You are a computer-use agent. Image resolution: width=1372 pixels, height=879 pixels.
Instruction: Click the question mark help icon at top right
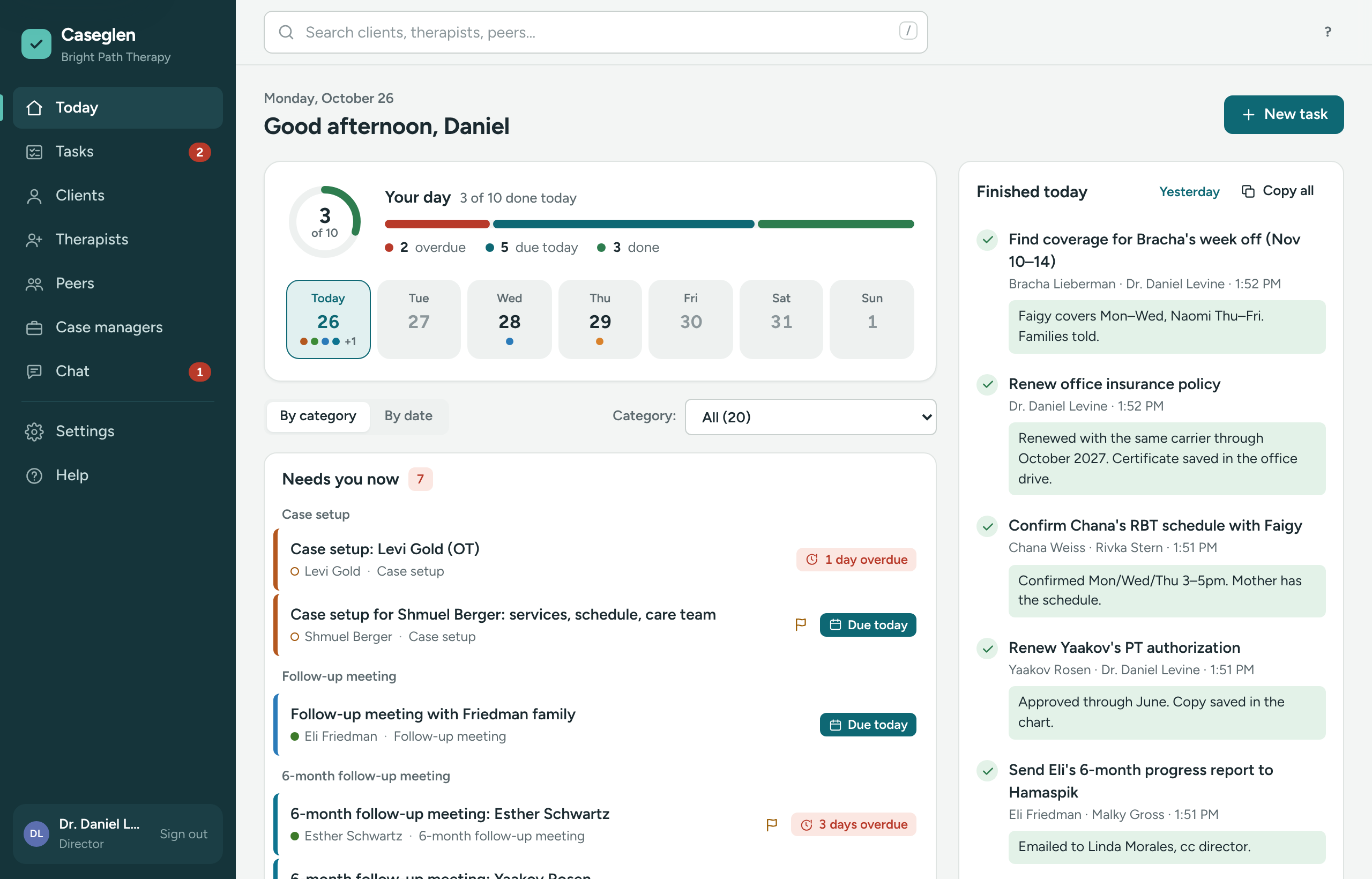coord(1328,32)
